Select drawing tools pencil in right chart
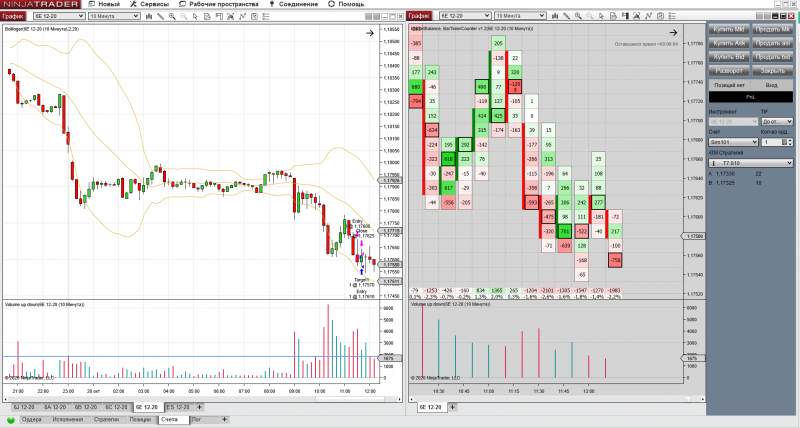This screenshot has width=800, height=428. click(x=567, y=16)
